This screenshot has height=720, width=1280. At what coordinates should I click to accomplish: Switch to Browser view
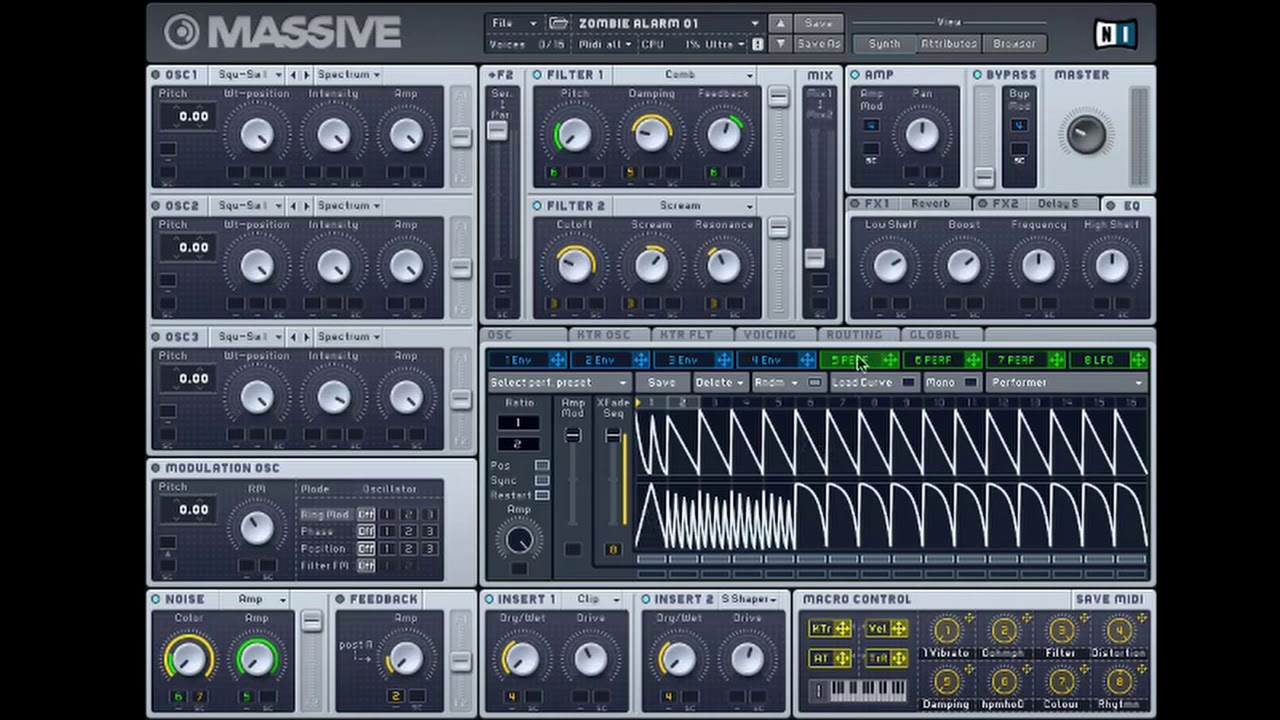pyautogui.click(x=1014, y=44)
